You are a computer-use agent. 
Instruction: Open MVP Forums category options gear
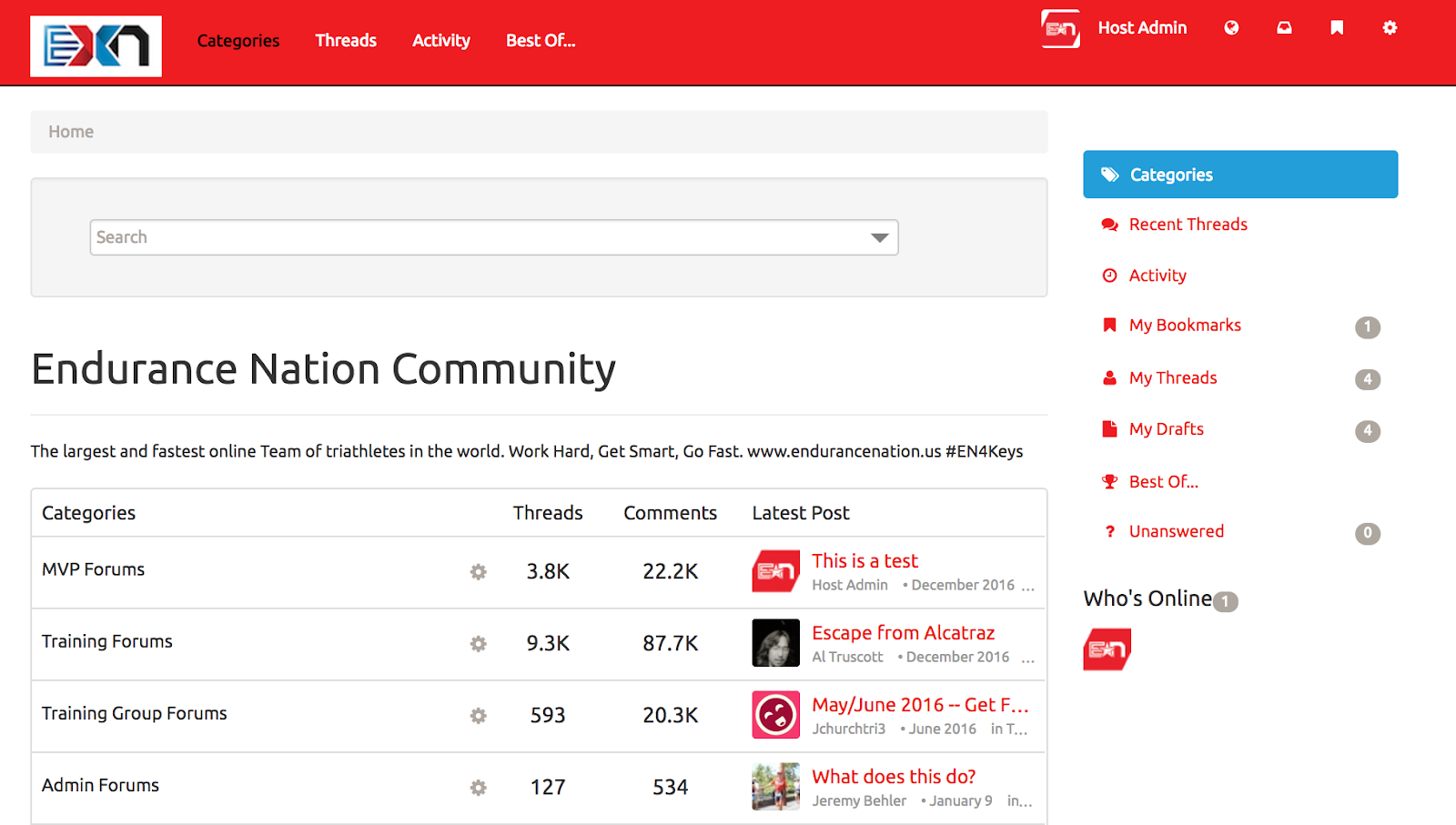479,572
